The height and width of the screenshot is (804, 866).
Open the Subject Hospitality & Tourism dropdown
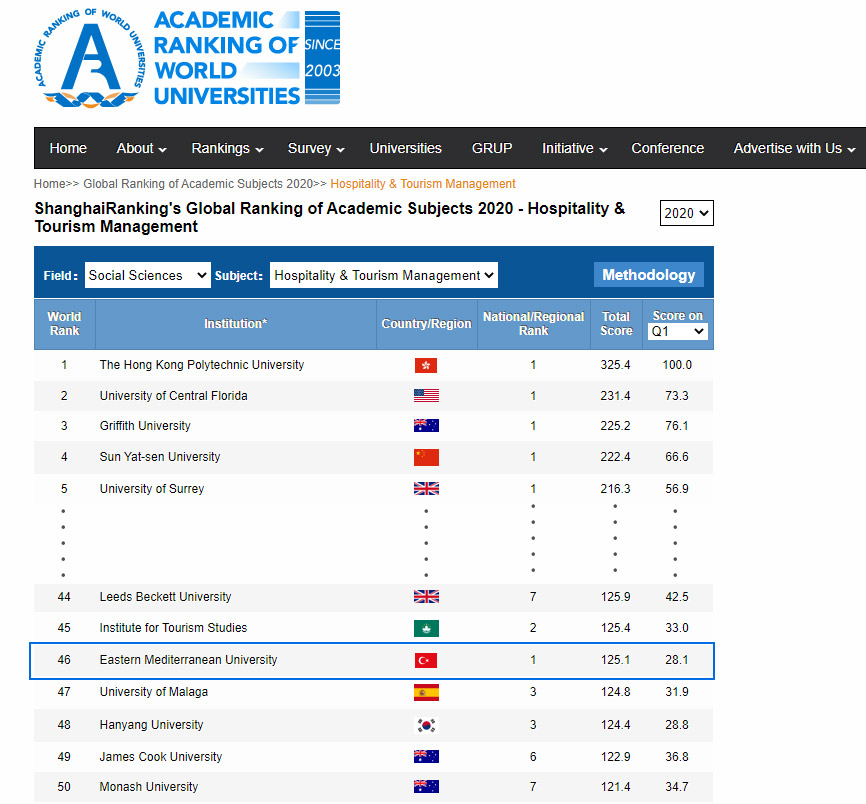click(x=383, y=275)
